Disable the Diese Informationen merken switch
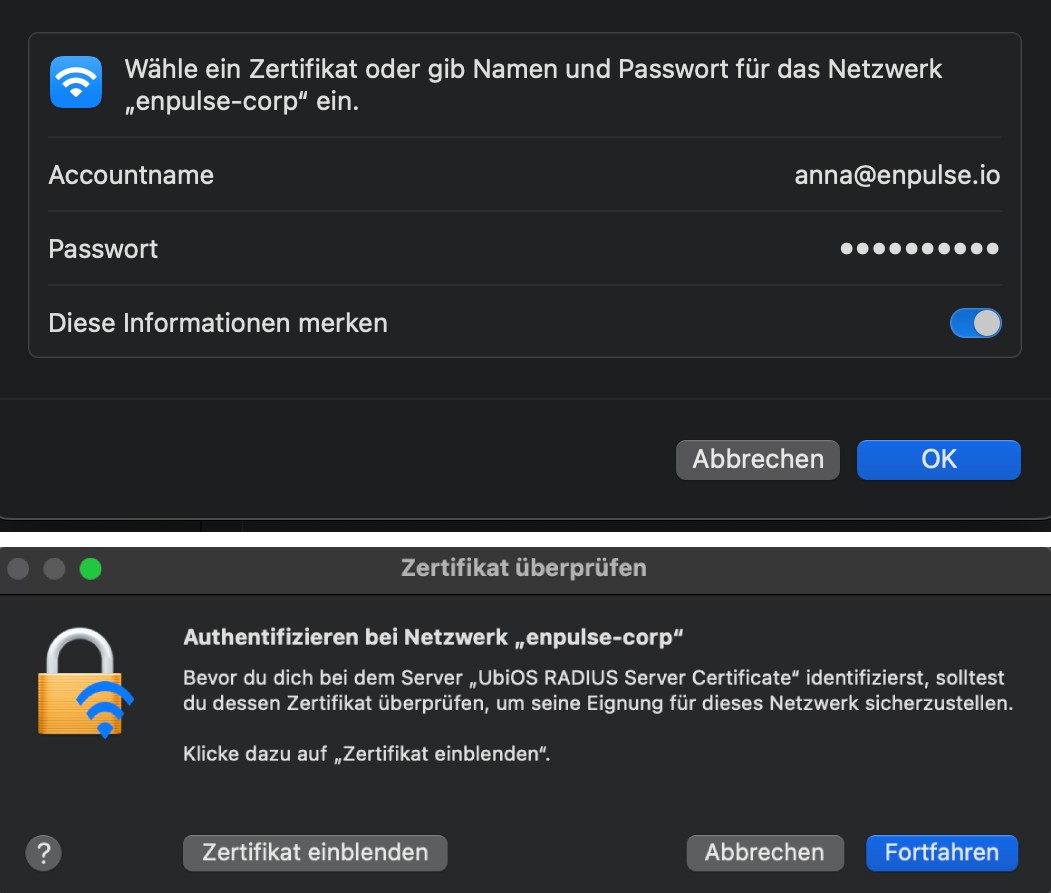This screenshot has height=893, width=1051. (x=975, y=323)
